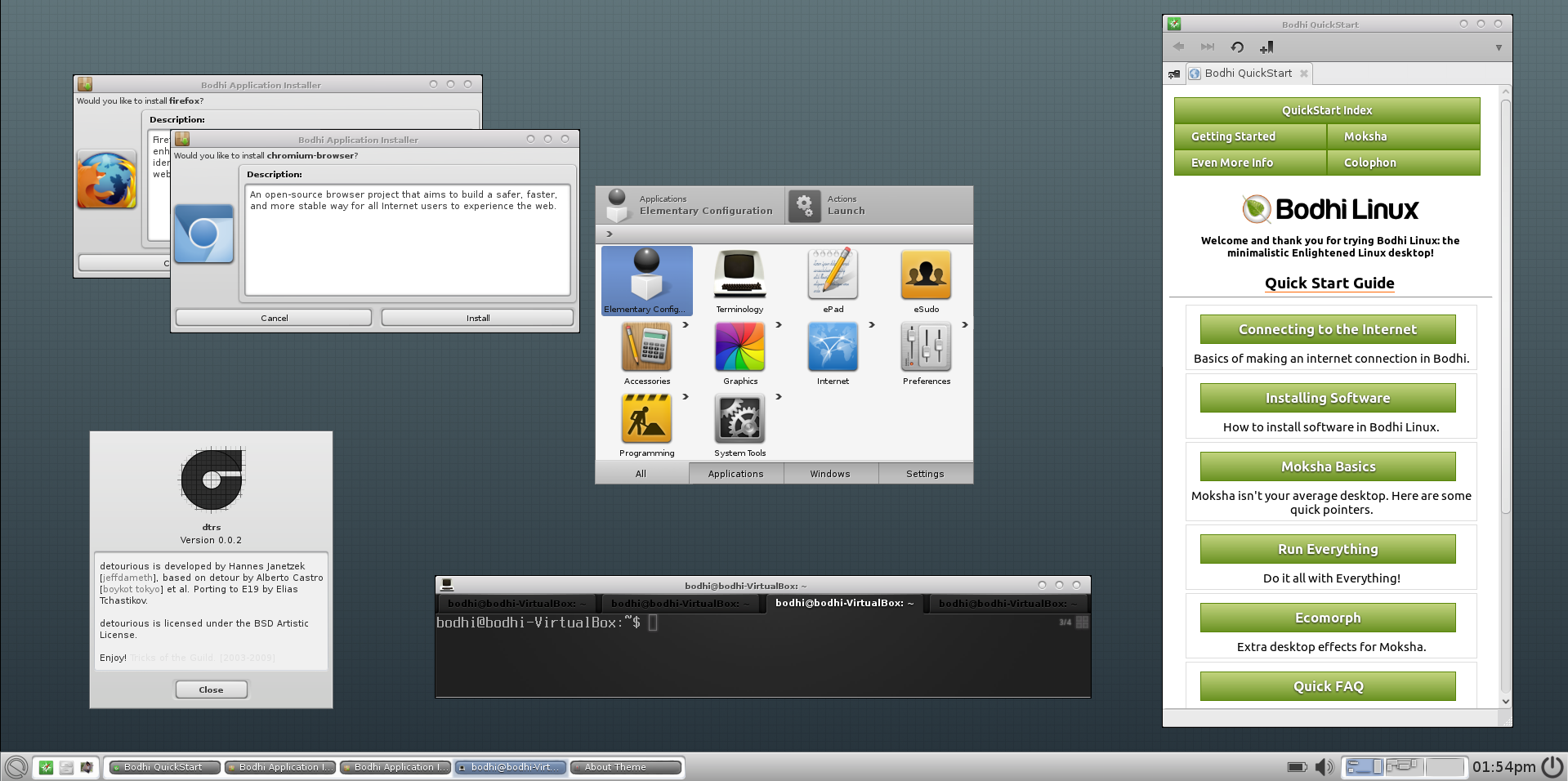Select the fourth terminal tab
Screen dimensions: 1568x781
(1007, 604)
